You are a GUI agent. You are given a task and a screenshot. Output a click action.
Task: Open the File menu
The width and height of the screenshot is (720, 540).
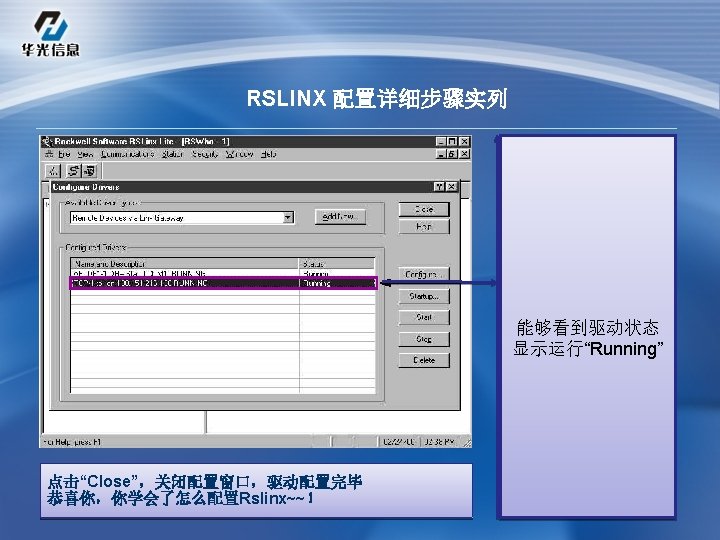64,154
